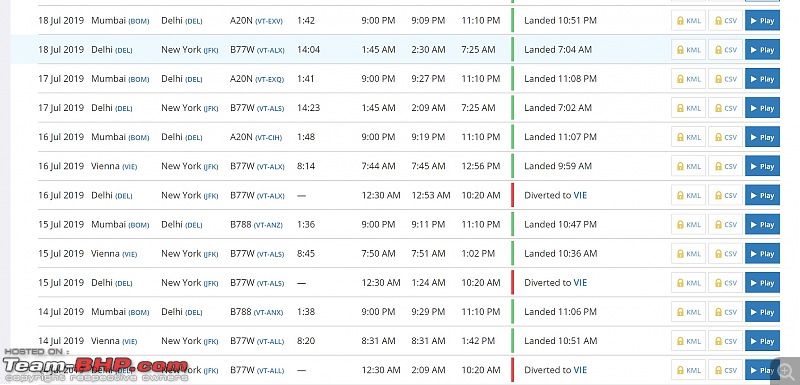This screenshot has width=800, height=385.
Task: Click KML button for 17 Jul Delhi to New York flight
Action: (x=688, y=108)
